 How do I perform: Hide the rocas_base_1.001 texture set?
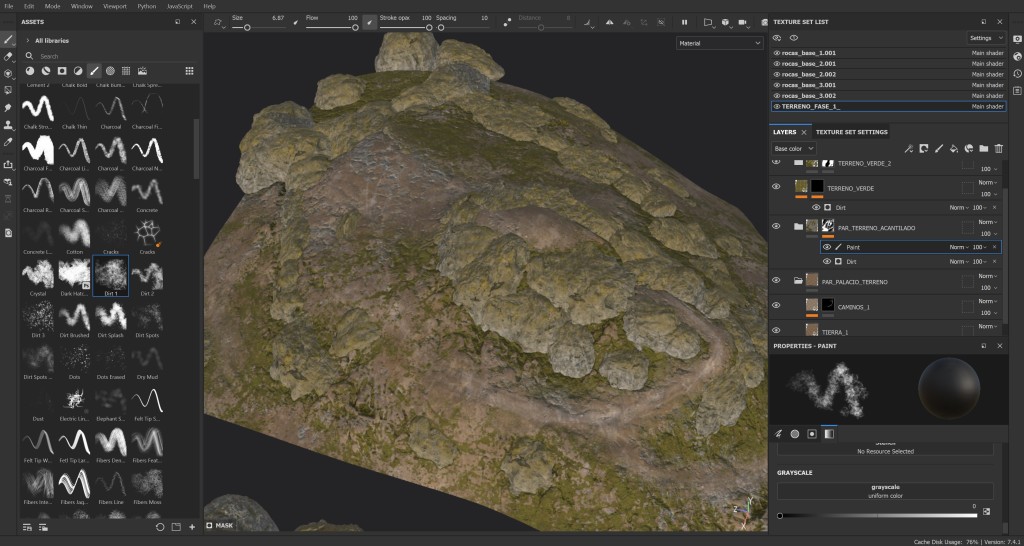[777, 52]
